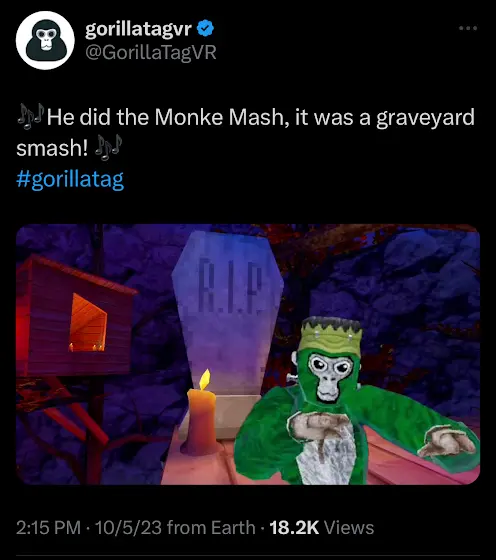Select the 'He did the Monke Mash' tweet text
This screenshot has width=496, height=560.
click(x=245, y=132)
